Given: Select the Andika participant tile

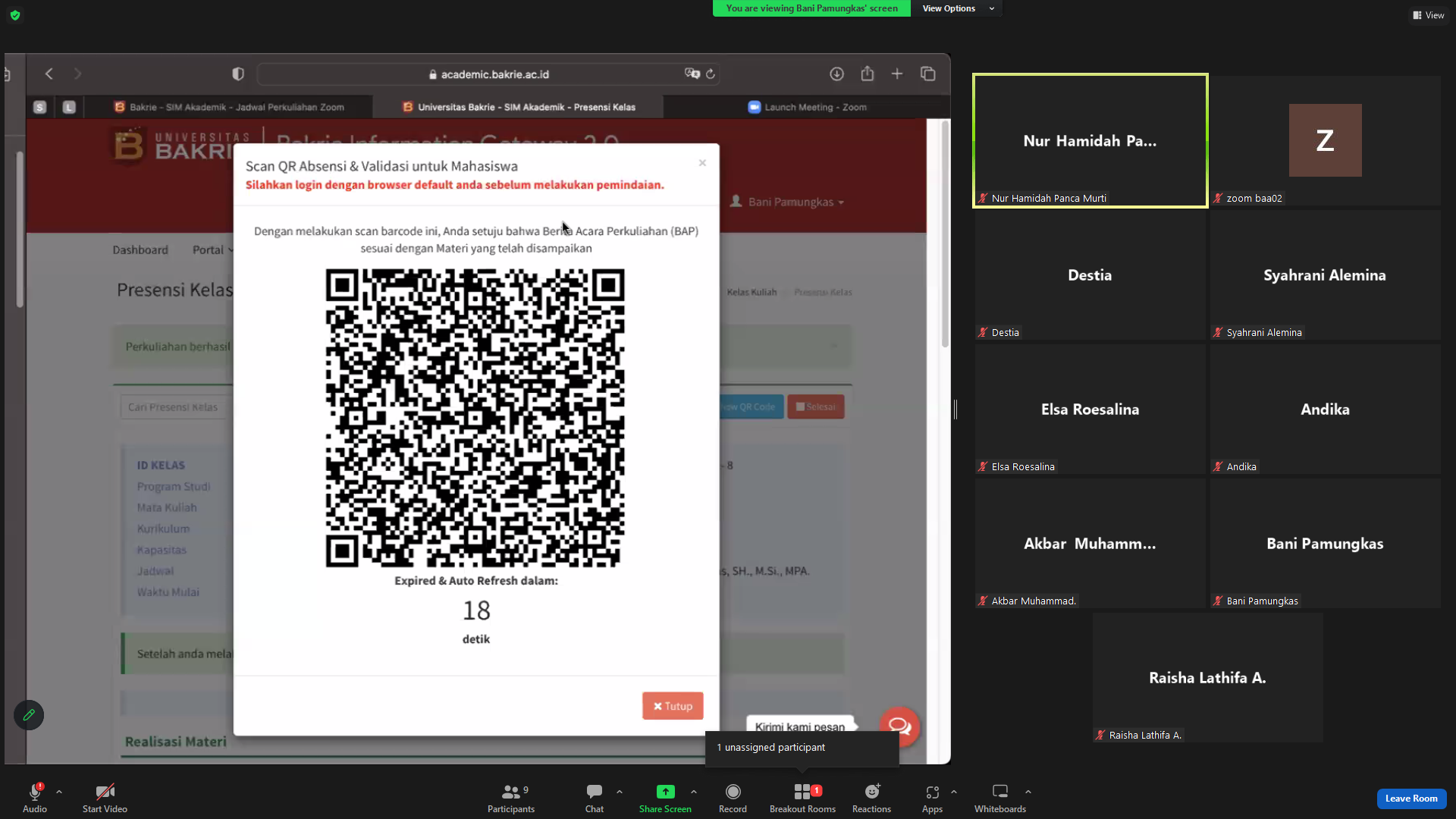Looking at the screenshot, I should (x=1325, y=409).
